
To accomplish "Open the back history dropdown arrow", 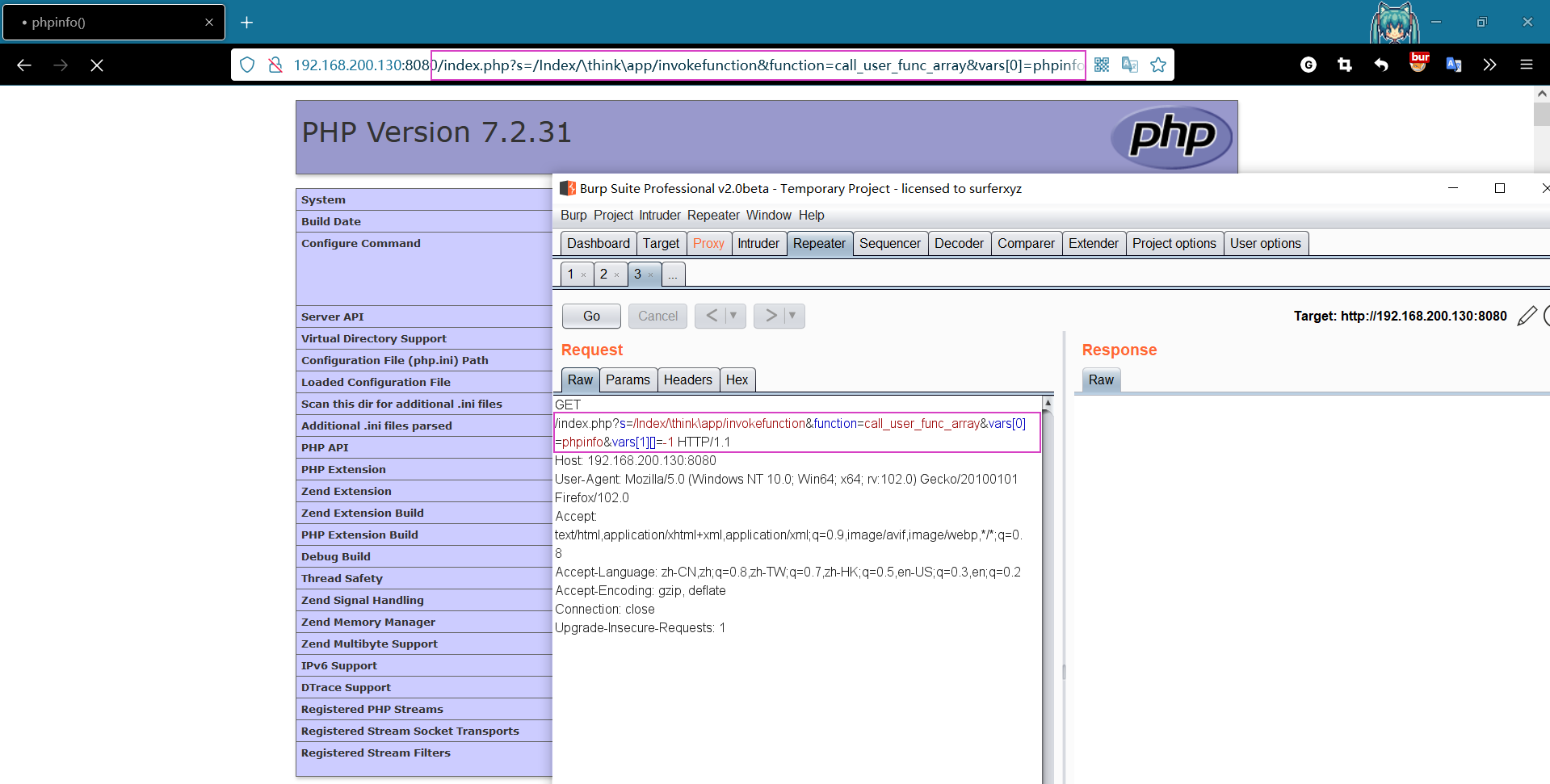I will [733, 316].
